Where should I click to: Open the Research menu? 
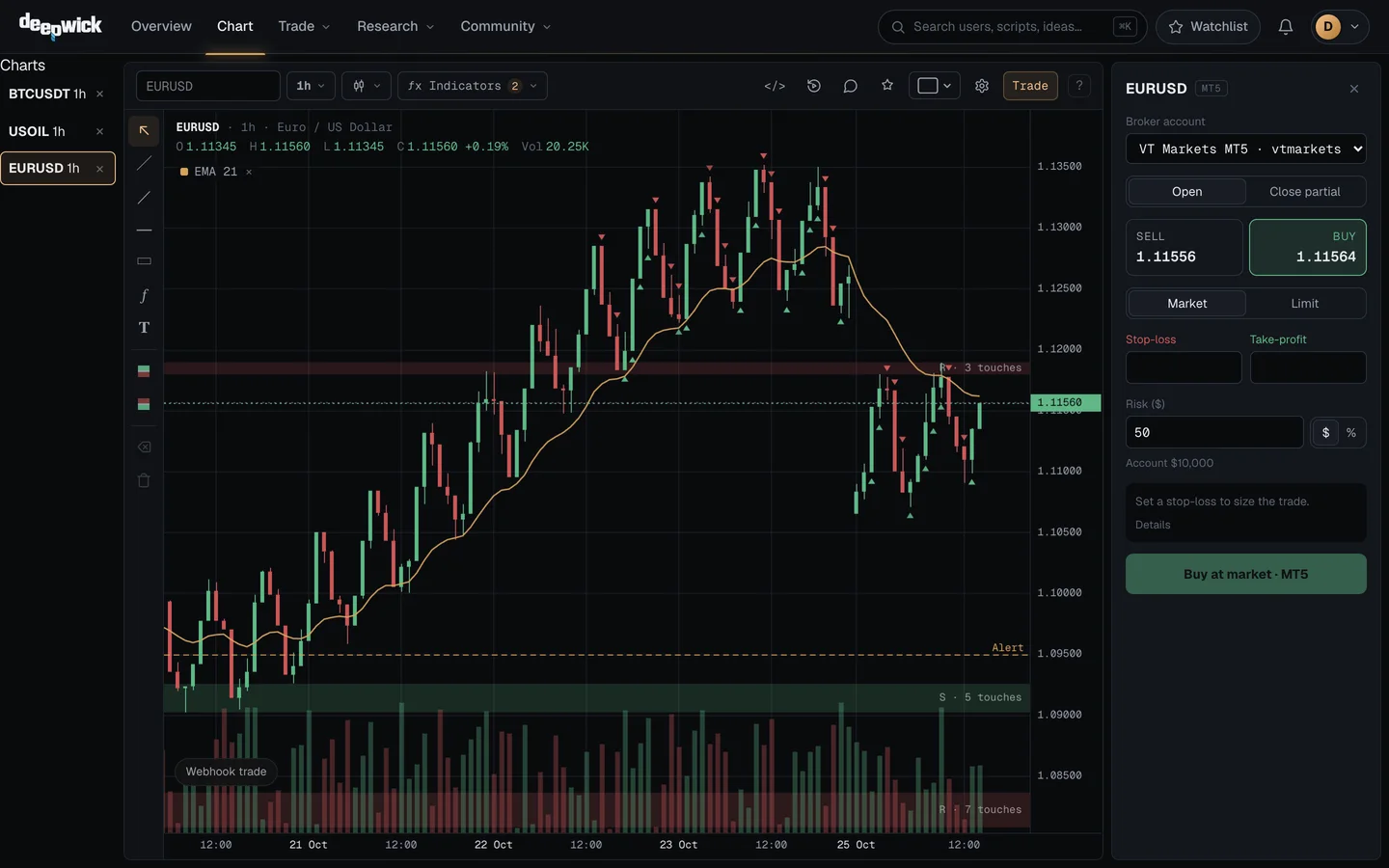pos(395,26)
